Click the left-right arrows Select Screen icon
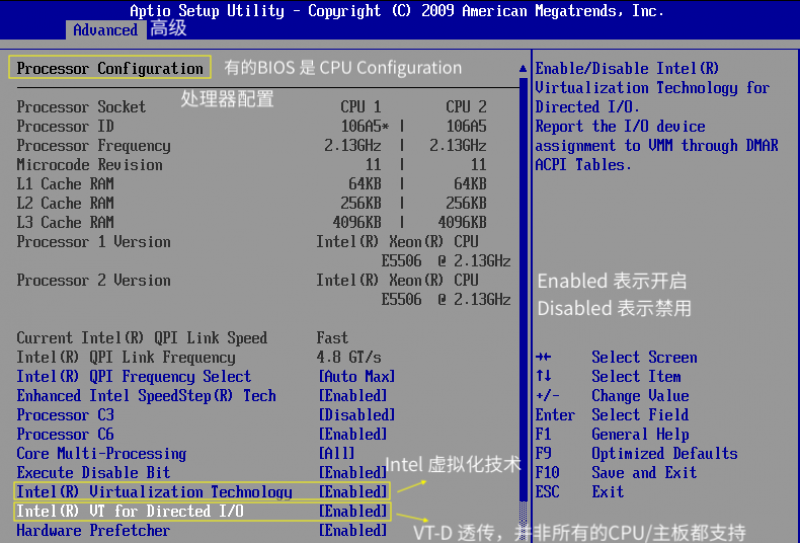 pyautogui.click(x=543, y=358)
